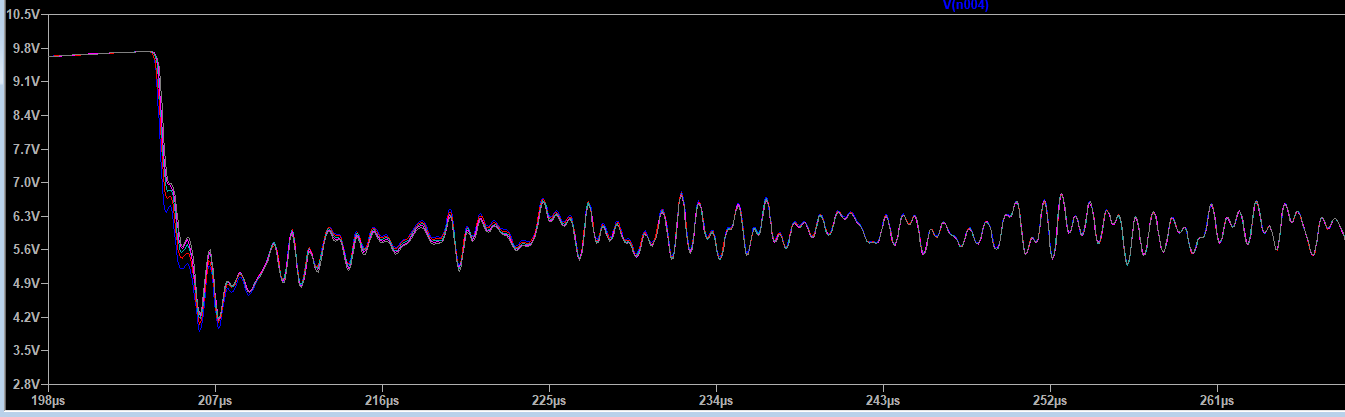Screen dimensions: 1345x417
Task: Click the 234µs time axis label
Action: [x=716, y=400]
